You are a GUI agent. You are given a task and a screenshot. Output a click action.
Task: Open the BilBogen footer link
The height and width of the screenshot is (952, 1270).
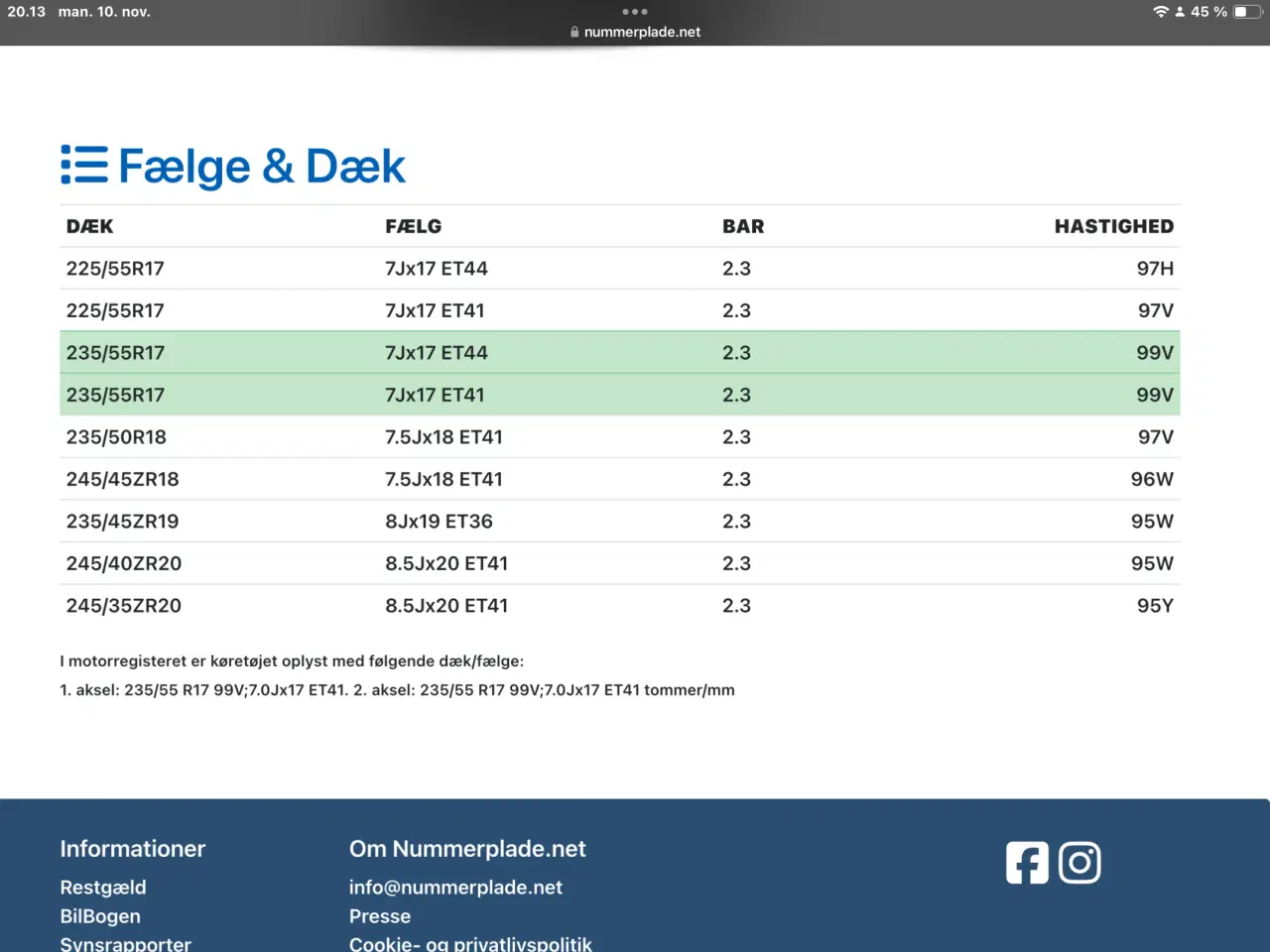tap(100, 916)
